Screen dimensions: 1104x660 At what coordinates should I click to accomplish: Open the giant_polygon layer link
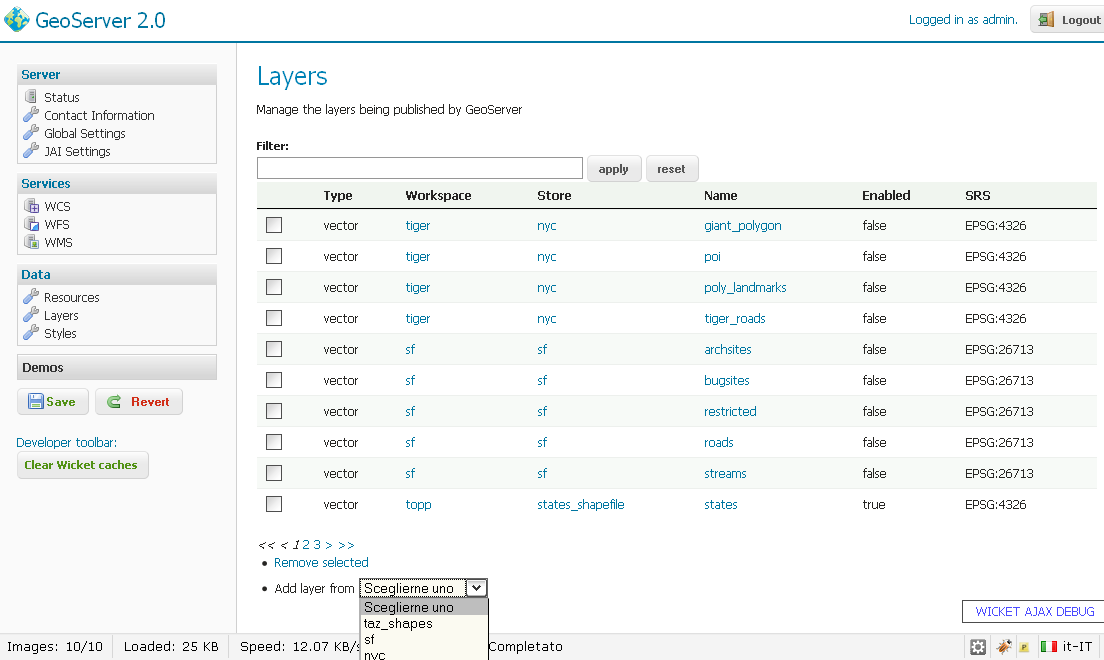point(743,225)
